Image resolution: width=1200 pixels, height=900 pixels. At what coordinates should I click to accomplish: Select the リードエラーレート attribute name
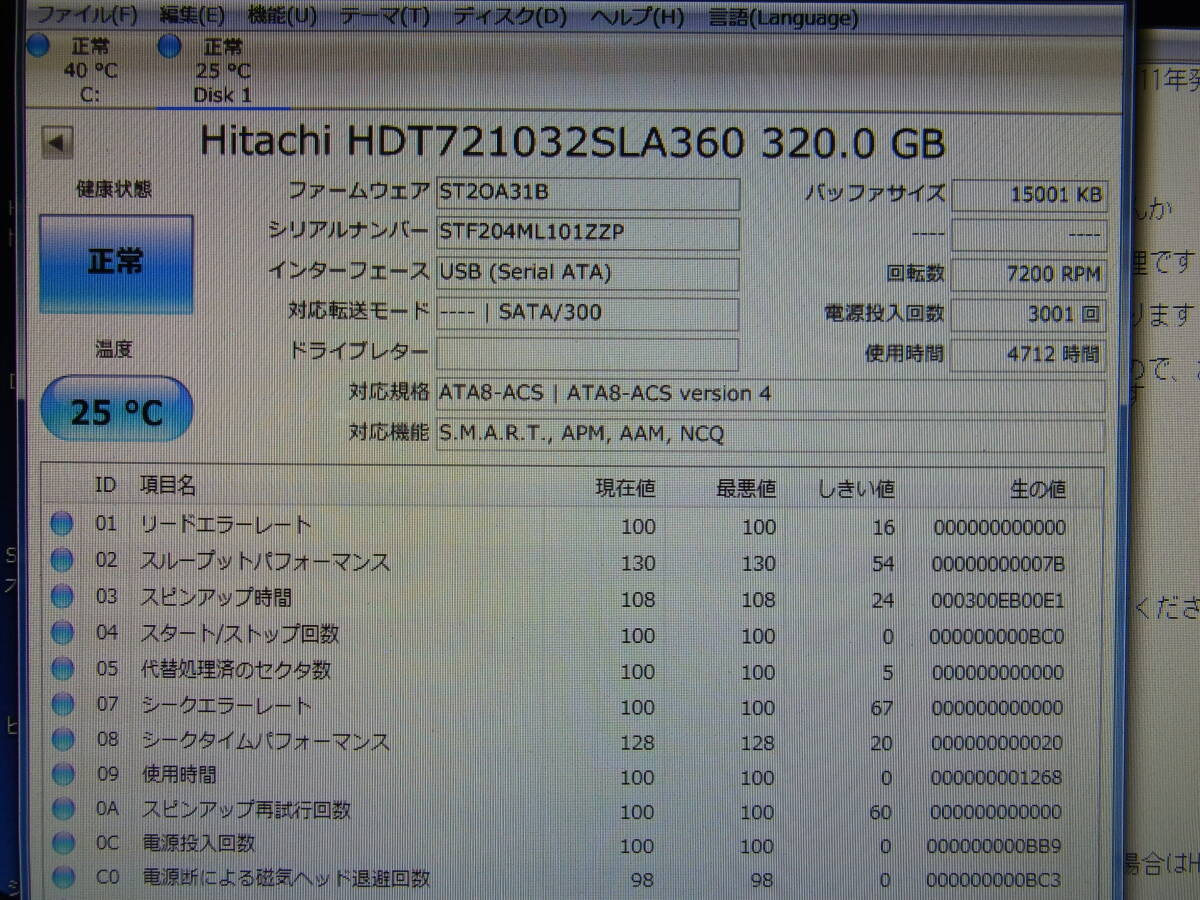(226, 524)
